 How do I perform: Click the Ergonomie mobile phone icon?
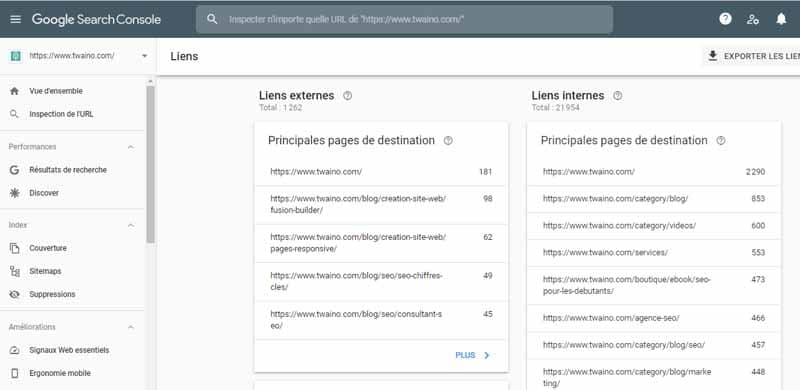14,373
